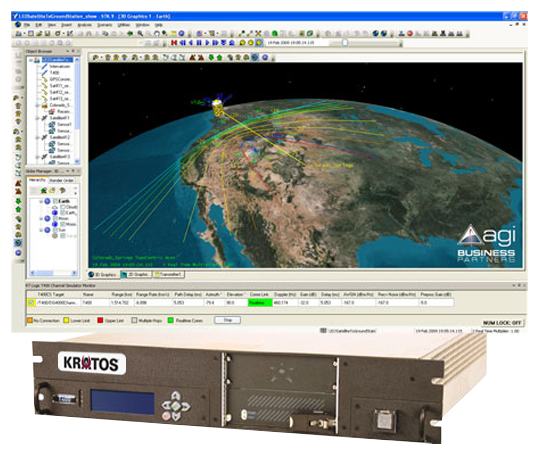The width and height of the screenshot is (540, 450).
Task: Switch to the 2D Graphics window tab
Action: point(137,274)
